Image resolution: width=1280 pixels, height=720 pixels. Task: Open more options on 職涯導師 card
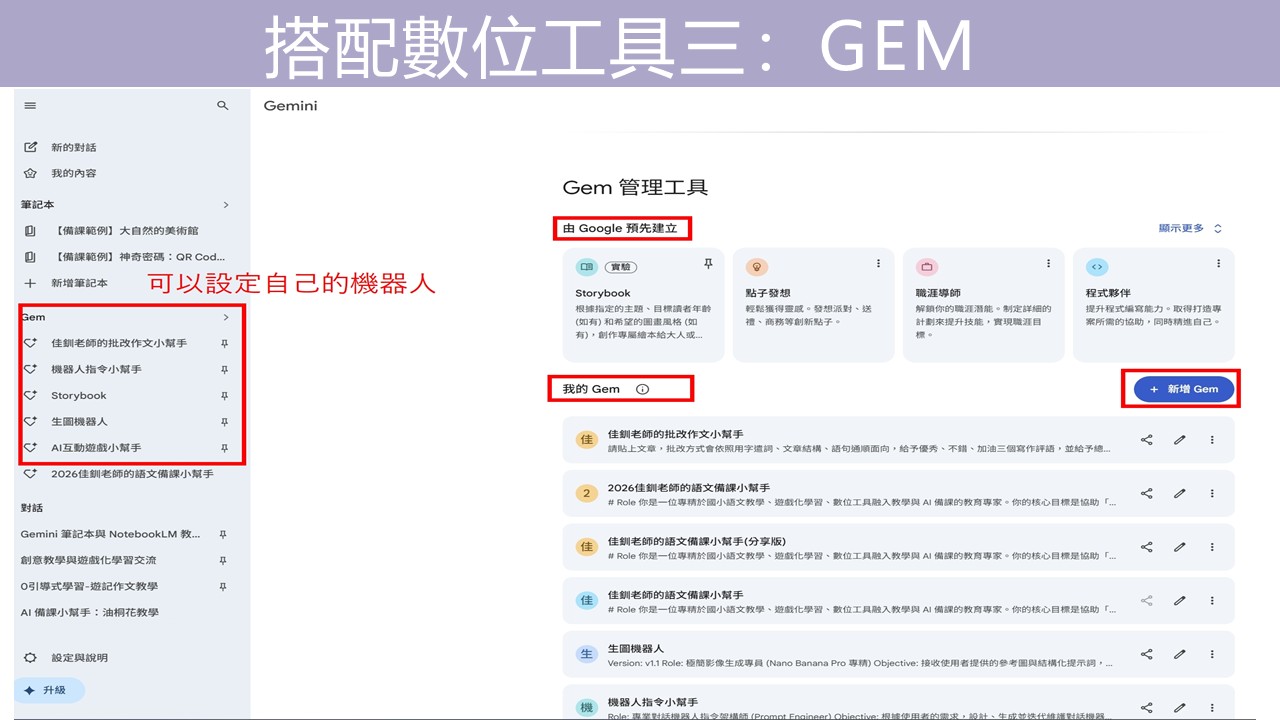tap(1049, 264)
